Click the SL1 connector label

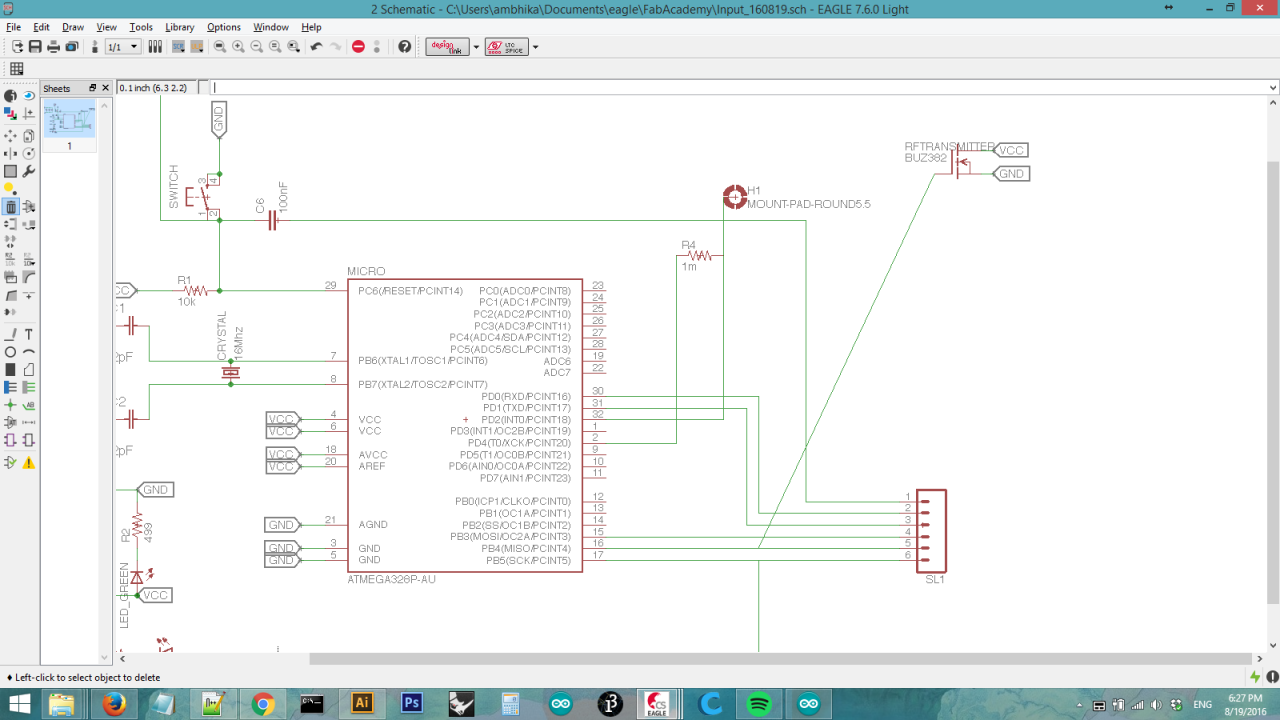pyautogui.click(x=935, y=579)
